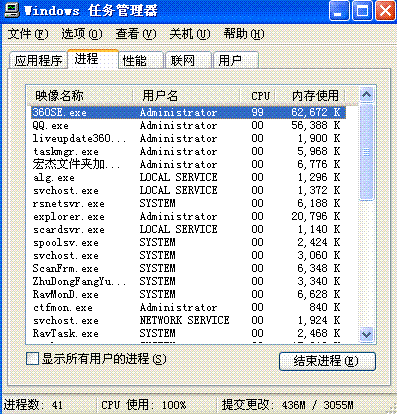Open the 选项(O) menu
The width and height of the screenshot is (397, 414).
pos(82,34)
